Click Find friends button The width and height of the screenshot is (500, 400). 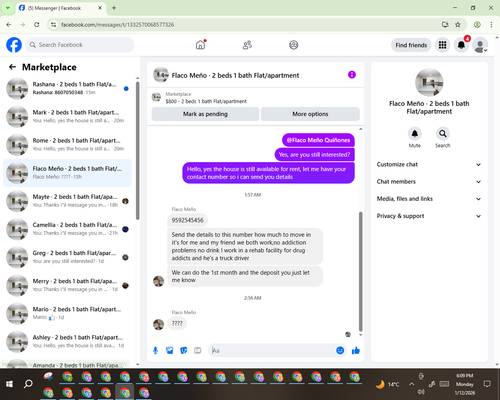pos(411,45)
